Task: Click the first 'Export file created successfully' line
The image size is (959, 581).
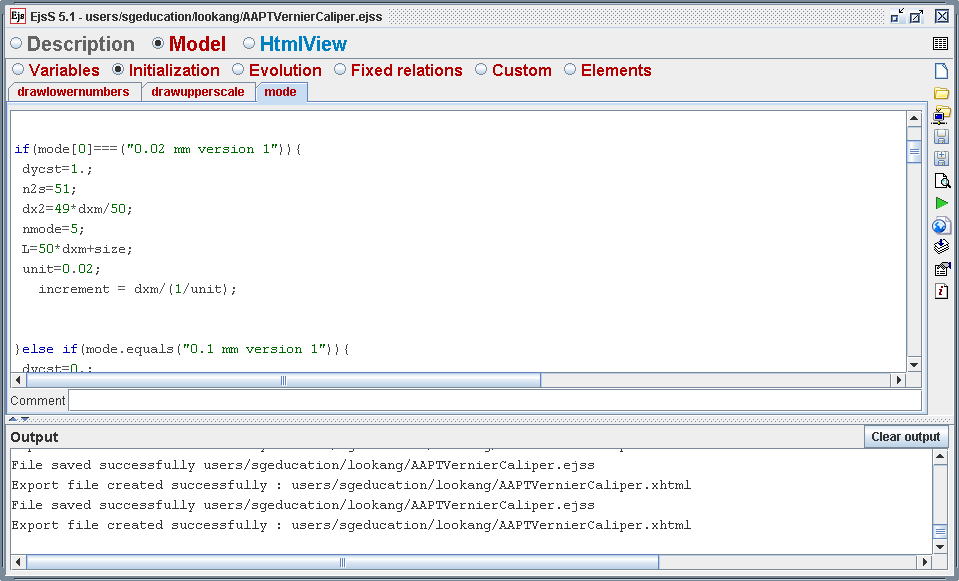Action: click(351, 485)
